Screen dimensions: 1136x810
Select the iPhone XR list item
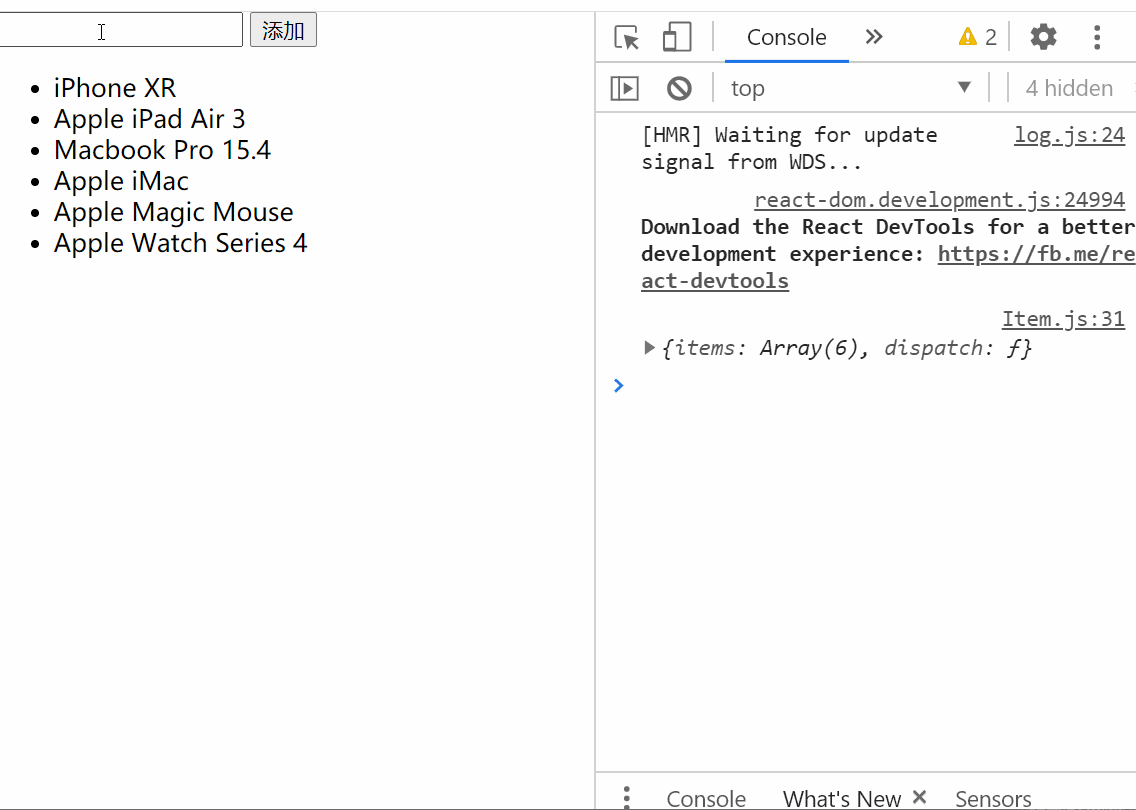pyautogui.click(x=114, y=88)
